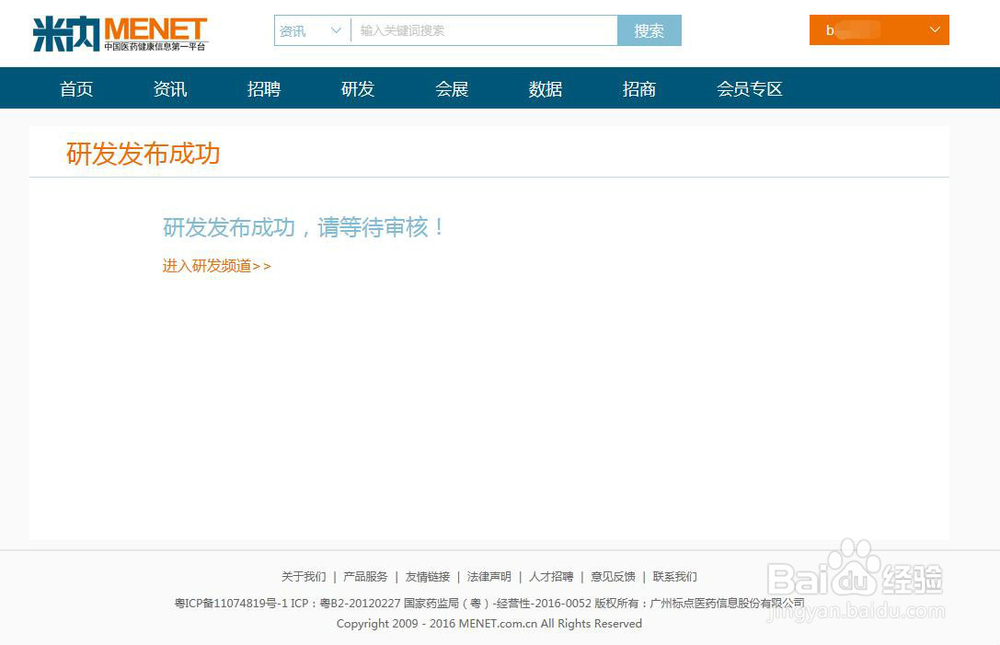Switch to the 资讯 navigation tab
The image size is (1000, 645).
(x=169, y=89)
